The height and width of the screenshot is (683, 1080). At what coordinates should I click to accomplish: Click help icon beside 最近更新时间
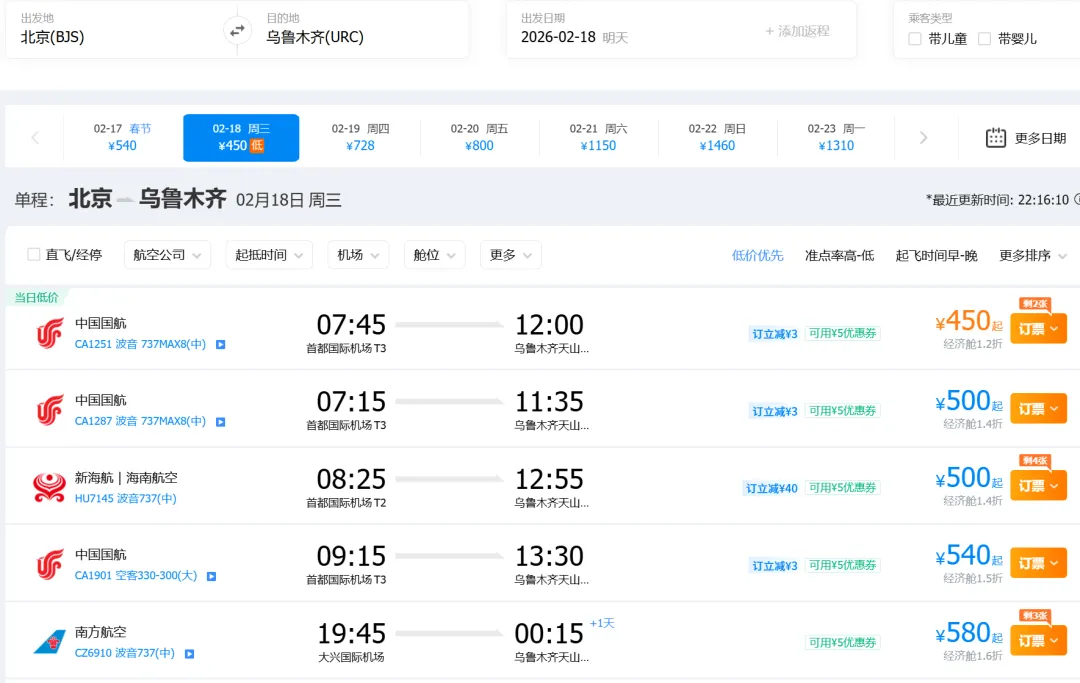[1077, 200]
